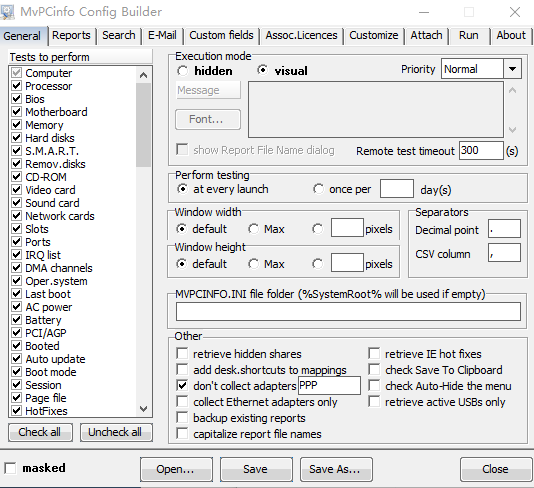Open the E-Mail tab
Screen dimensions: 534x488
162,35
